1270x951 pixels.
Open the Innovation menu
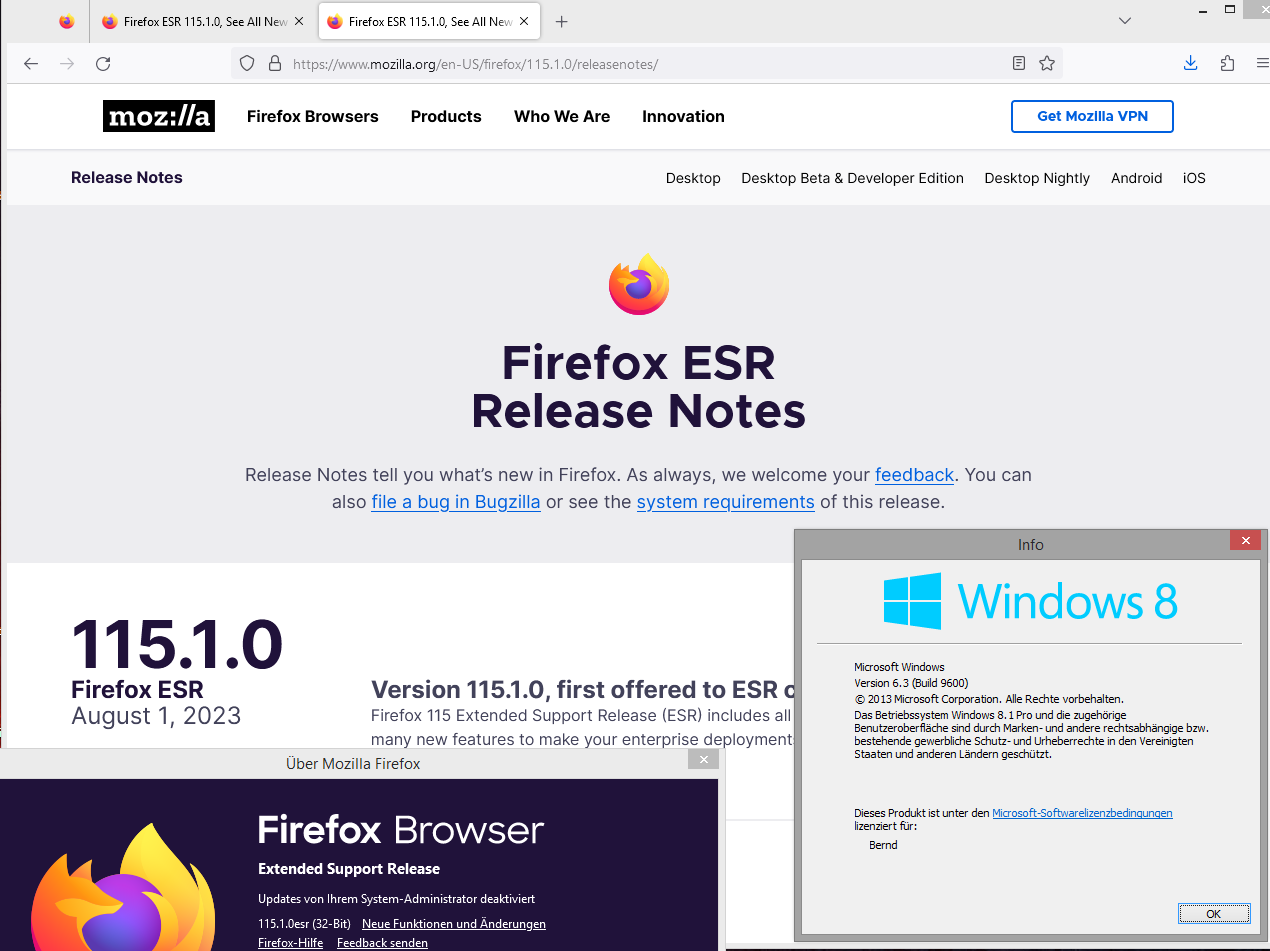[683, 116]
